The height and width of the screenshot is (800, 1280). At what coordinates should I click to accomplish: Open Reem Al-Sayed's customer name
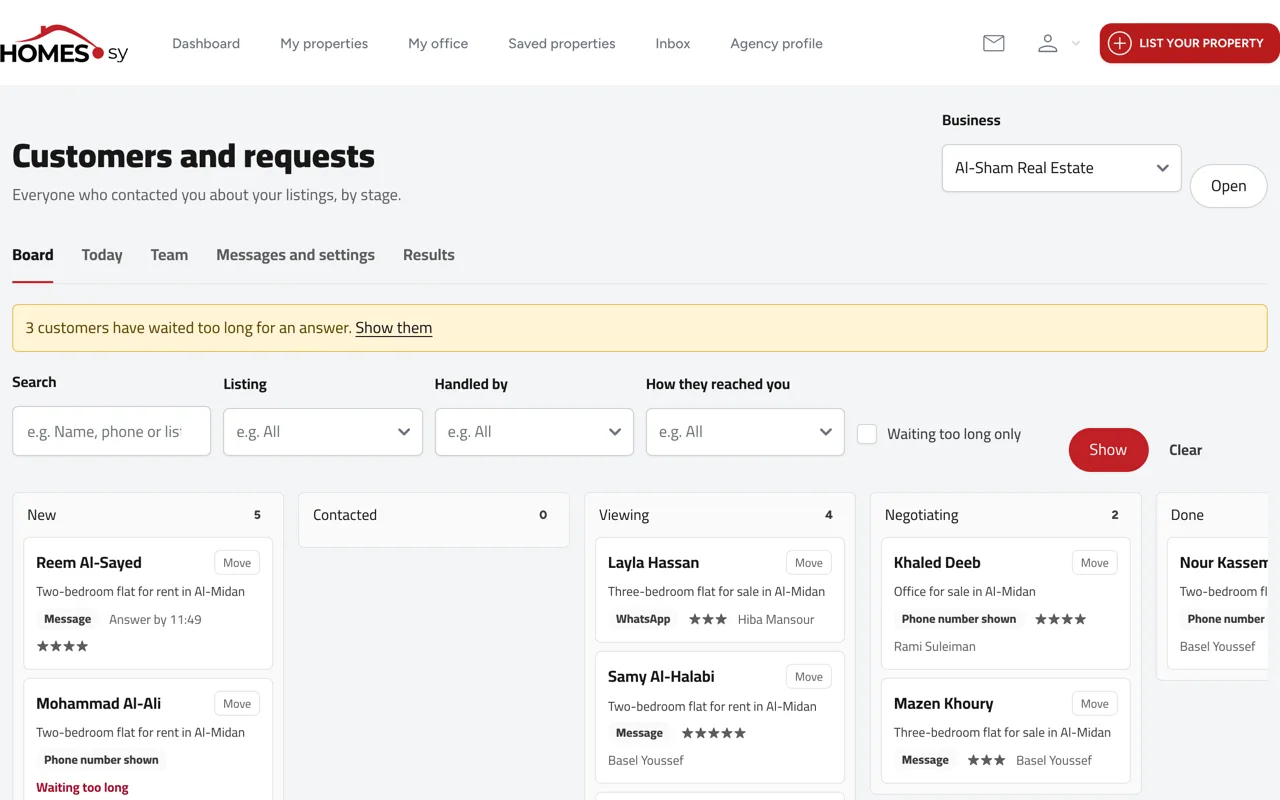(x=89, y=563)
